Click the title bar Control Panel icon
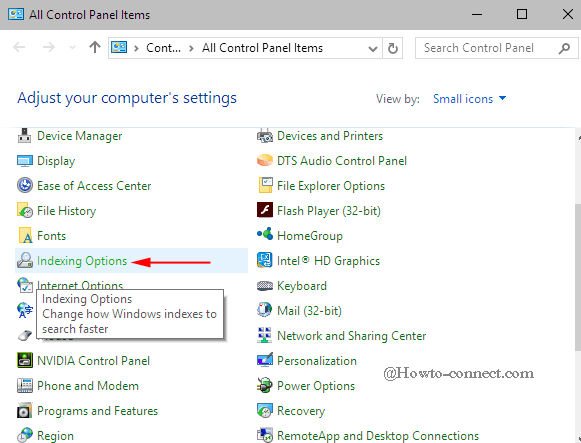 point(16,14)
